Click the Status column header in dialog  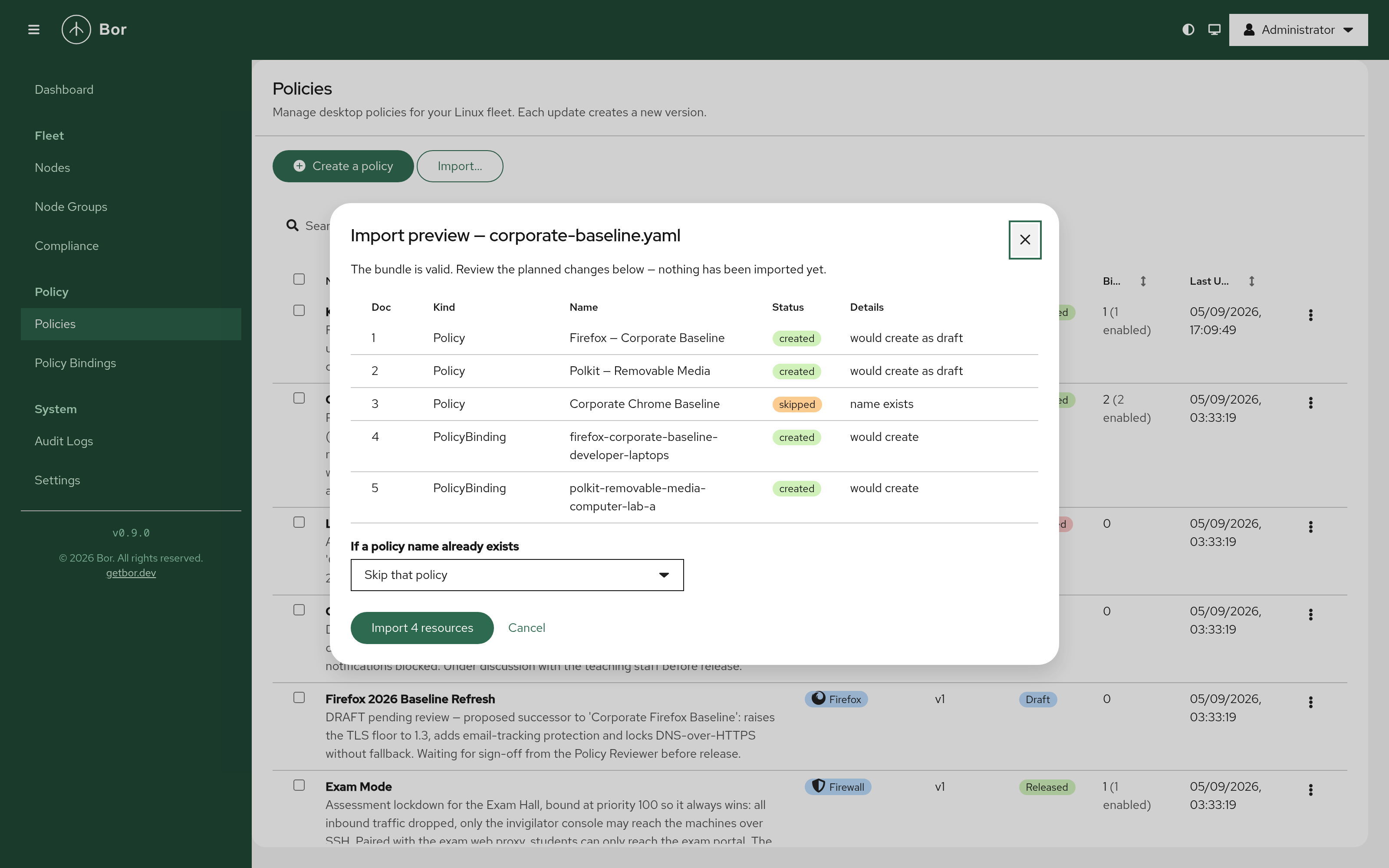[x=787, y=307]
